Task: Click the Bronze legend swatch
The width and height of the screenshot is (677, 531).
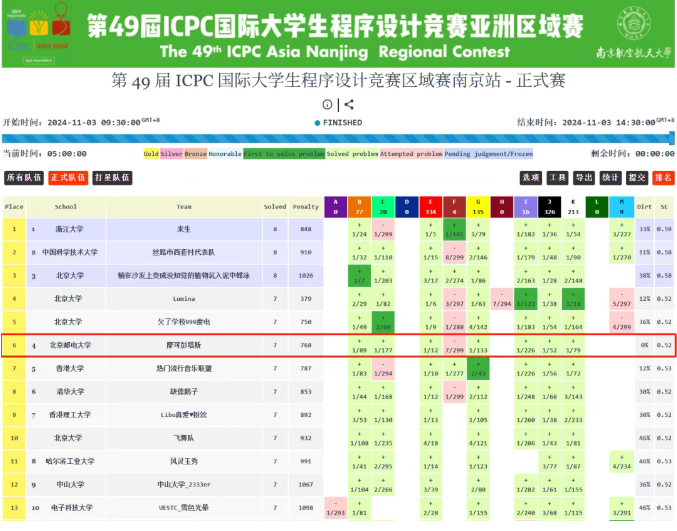Action: tap(196, 154)
